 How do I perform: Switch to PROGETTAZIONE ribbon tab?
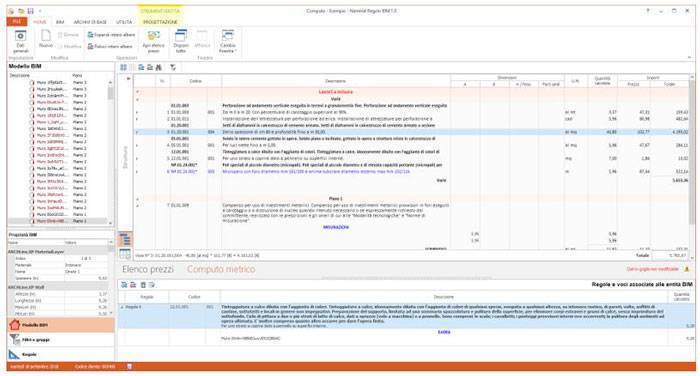click(160, 22)
